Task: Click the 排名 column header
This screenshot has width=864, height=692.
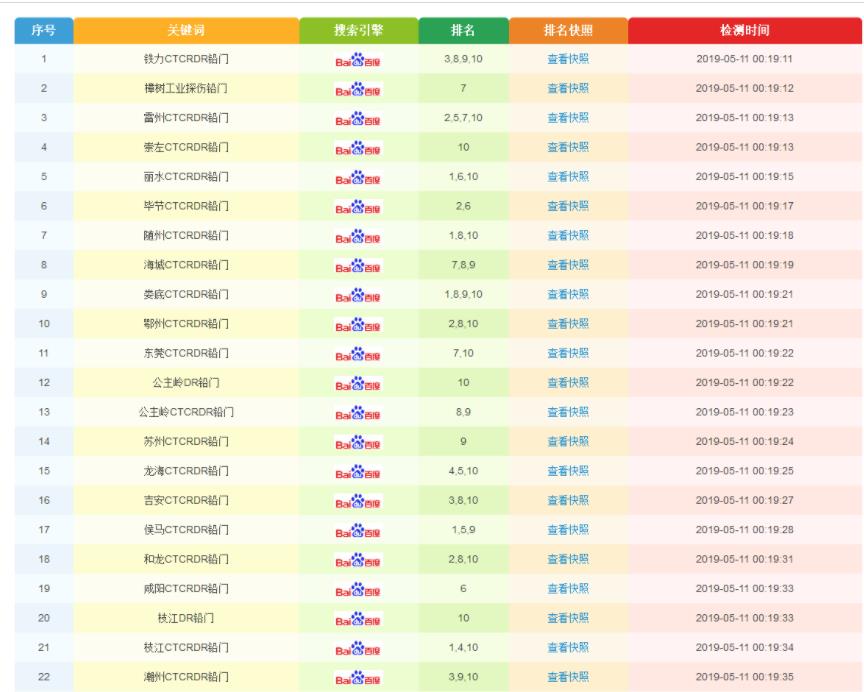Action: point(463,30)
